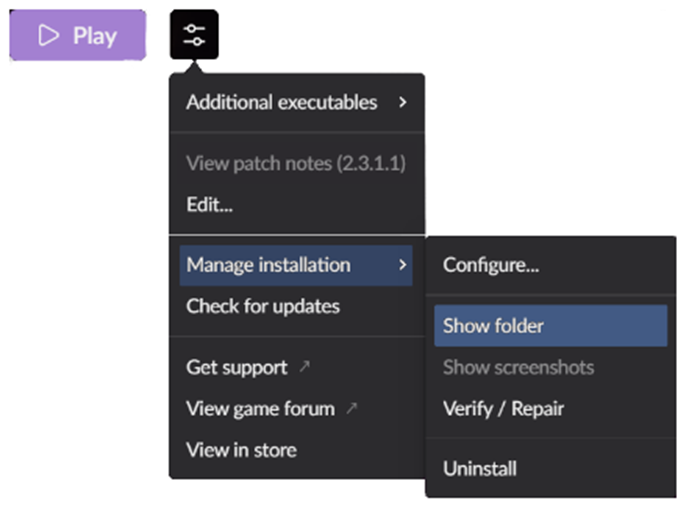Open the Additional executables submenu
The image size is (689, 509).
[281, 102]
